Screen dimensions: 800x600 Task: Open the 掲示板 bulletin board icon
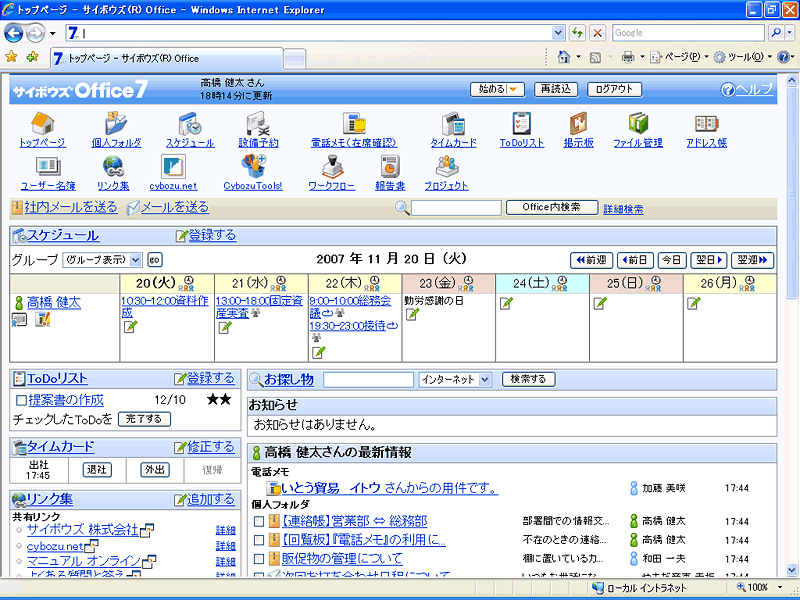click(x=579, y=123)
